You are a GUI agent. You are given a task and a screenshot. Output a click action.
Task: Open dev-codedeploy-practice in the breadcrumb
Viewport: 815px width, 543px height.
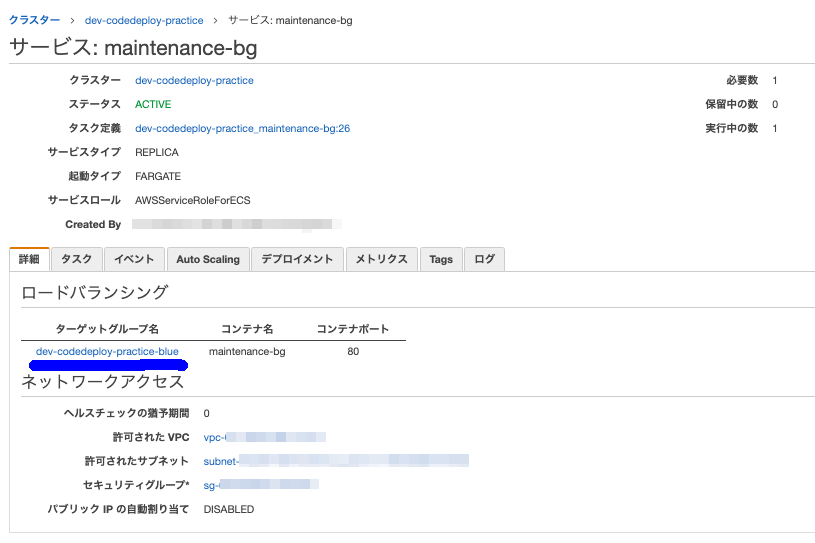(x=143, y=20)
